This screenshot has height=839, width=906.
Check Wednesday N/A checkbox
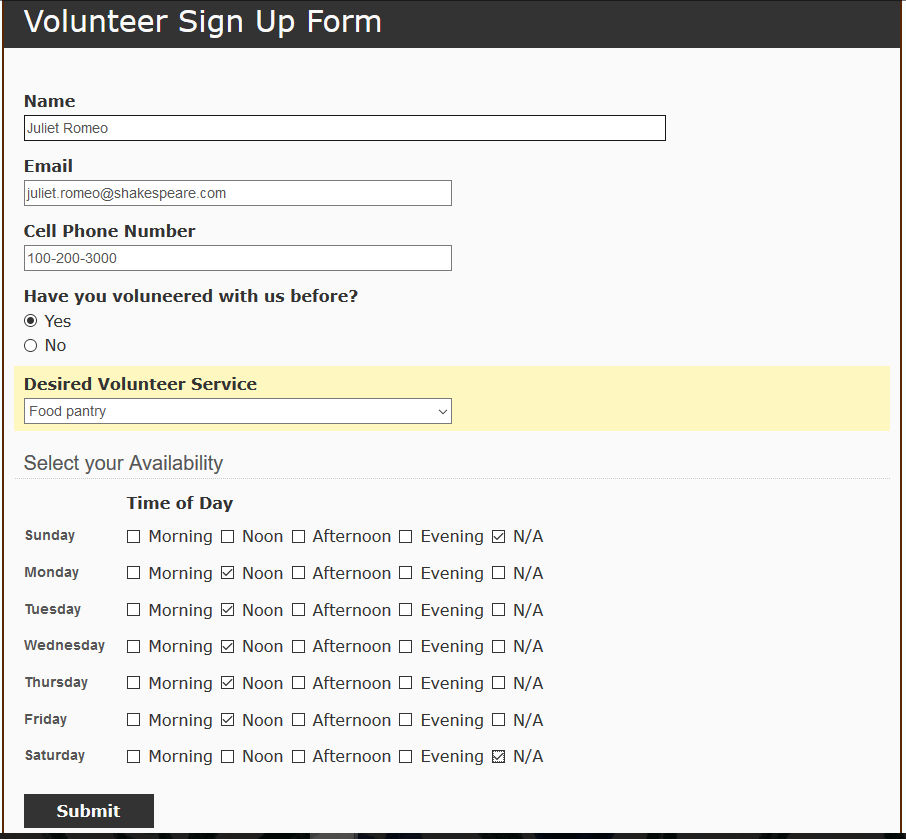pos(499,647)
